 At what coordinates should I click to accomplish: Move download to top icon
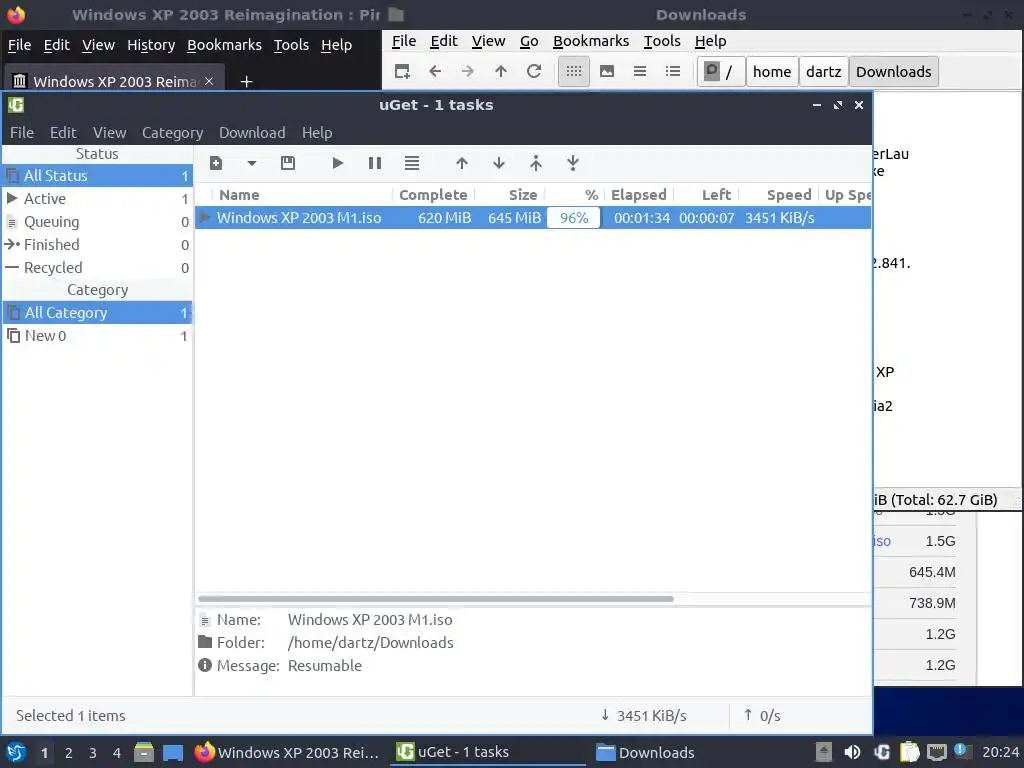click(536, 163)
